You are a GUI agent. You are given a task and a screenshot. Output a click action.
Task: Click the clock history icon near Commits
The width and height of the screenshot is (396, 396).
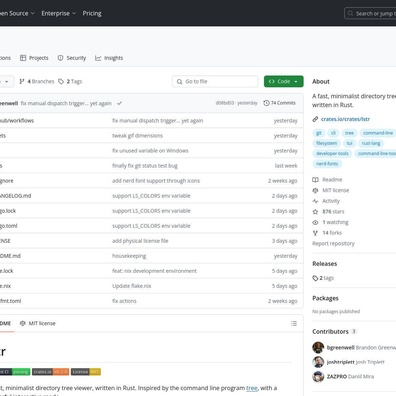point(266,103)
